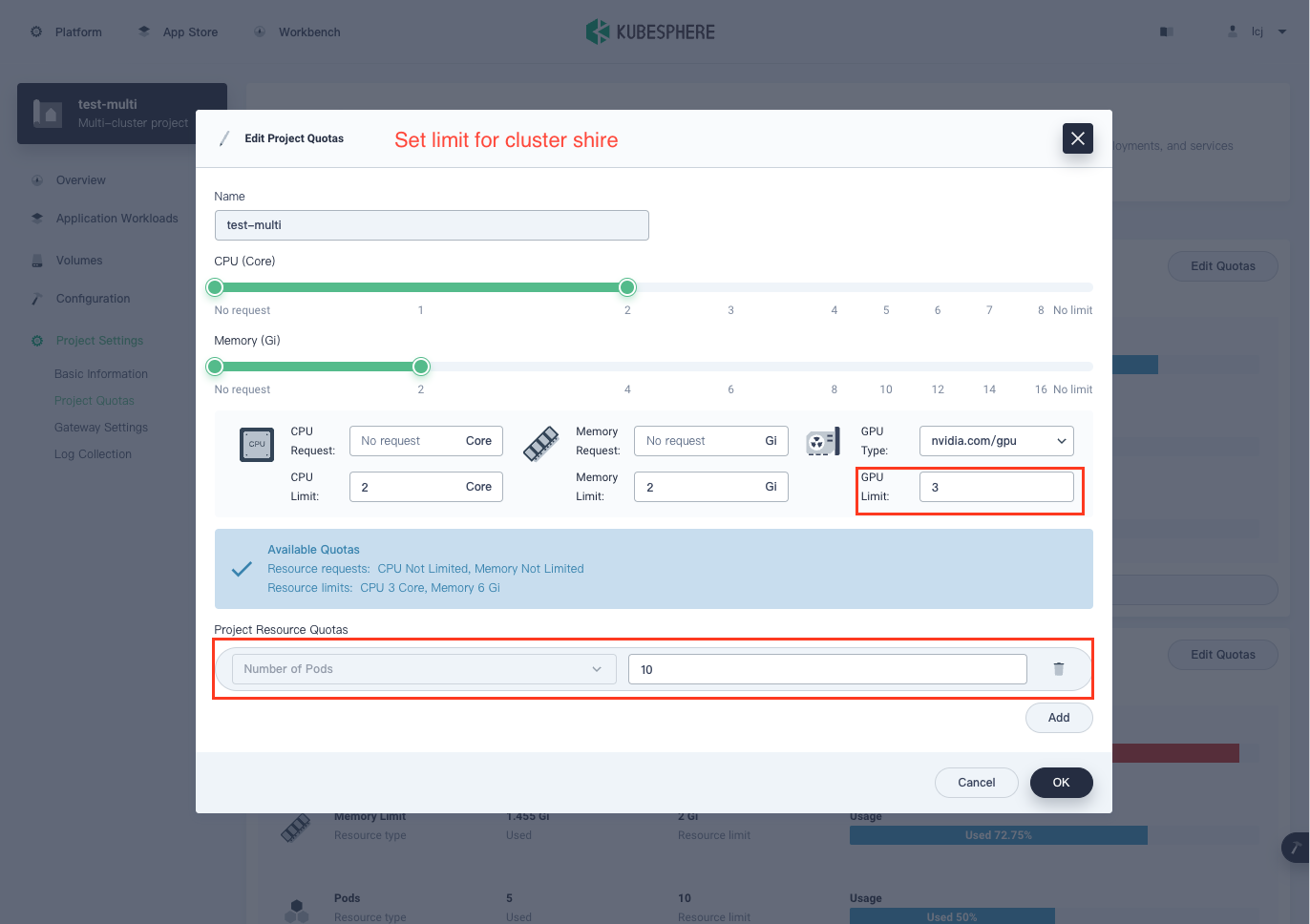Confirm quota changes with OK
The width and height of the screenshot is (1310, 924).
[x=1061, y=782]
